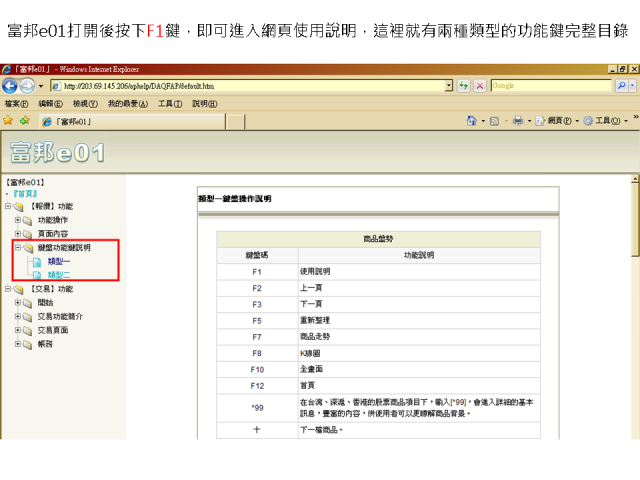
Task: Expand the 頁面內容 tree node
Action: (x=18, y=234)
